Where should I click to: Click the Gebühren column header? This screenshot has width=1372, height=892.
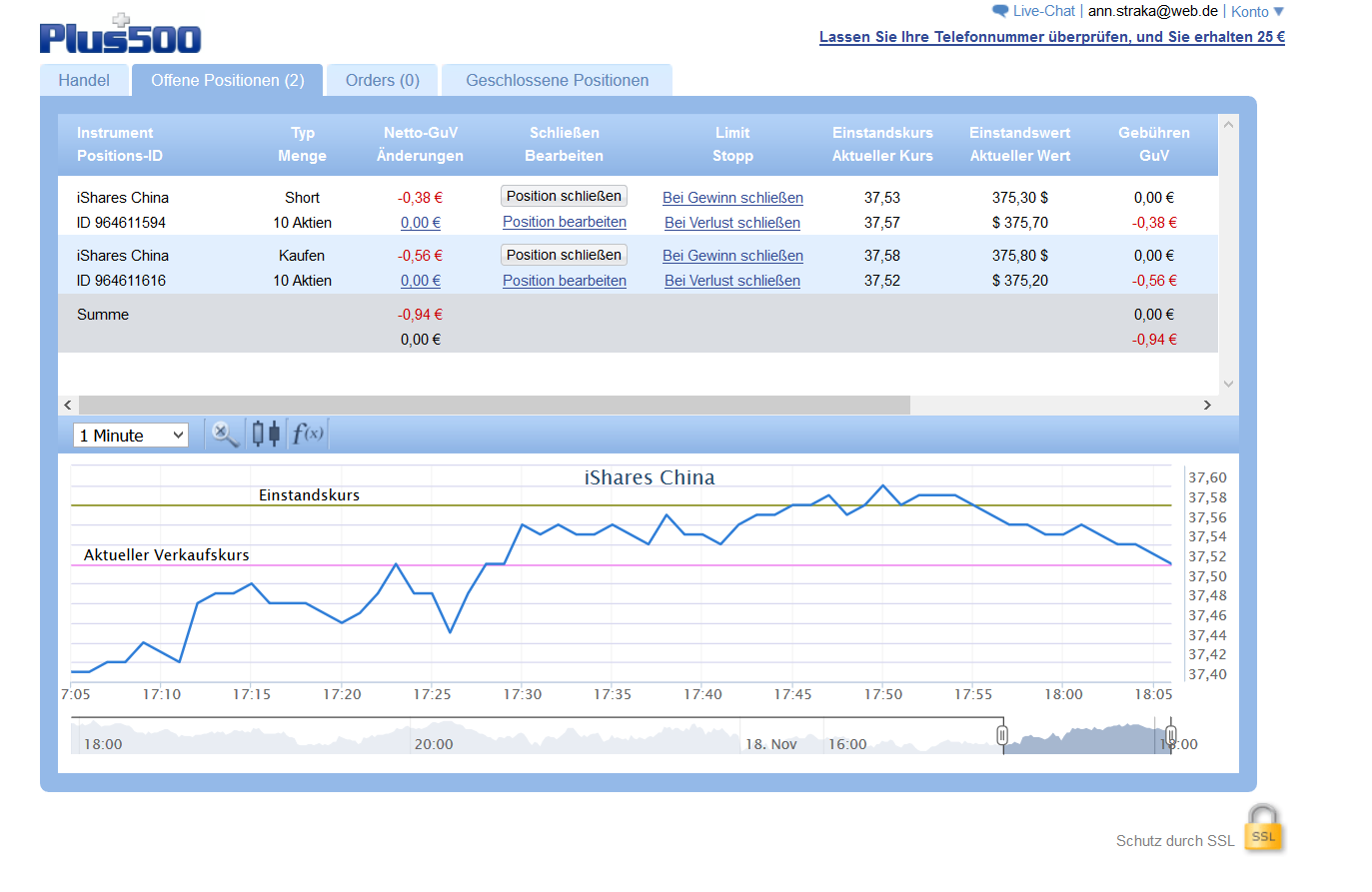click(x=1154, y=133)
